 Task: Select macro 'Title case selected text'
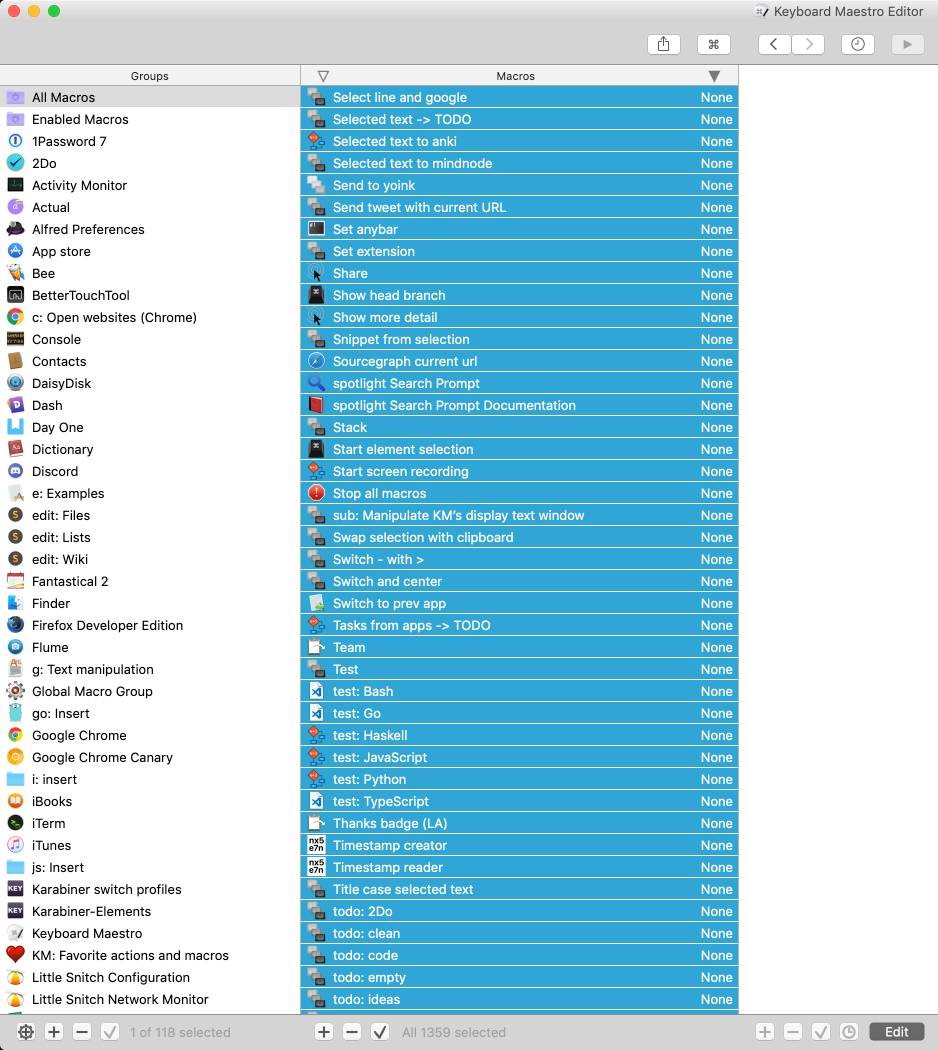(x=520, y=889)
